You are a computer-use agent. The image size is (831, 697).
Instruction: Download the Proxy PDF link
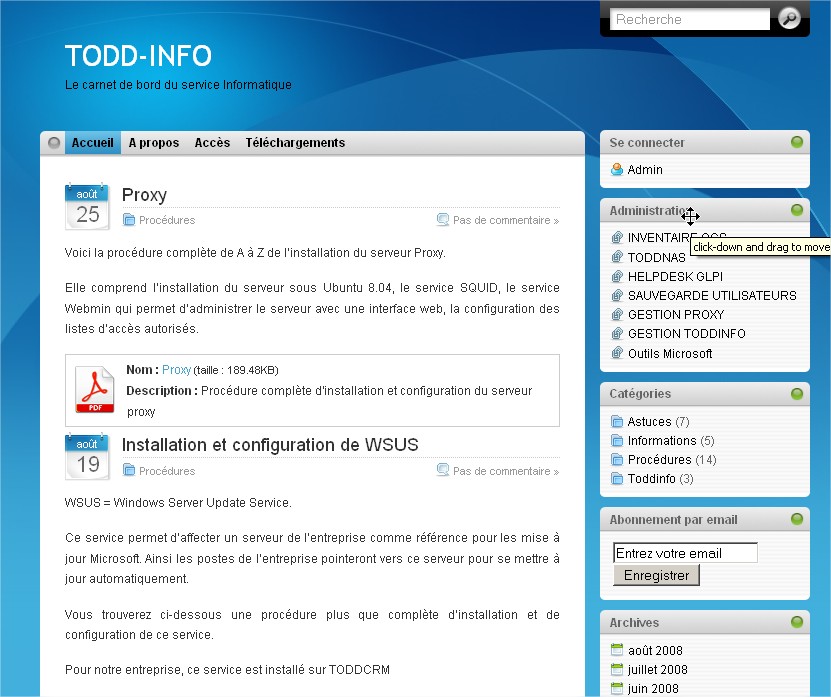[176, 369]
